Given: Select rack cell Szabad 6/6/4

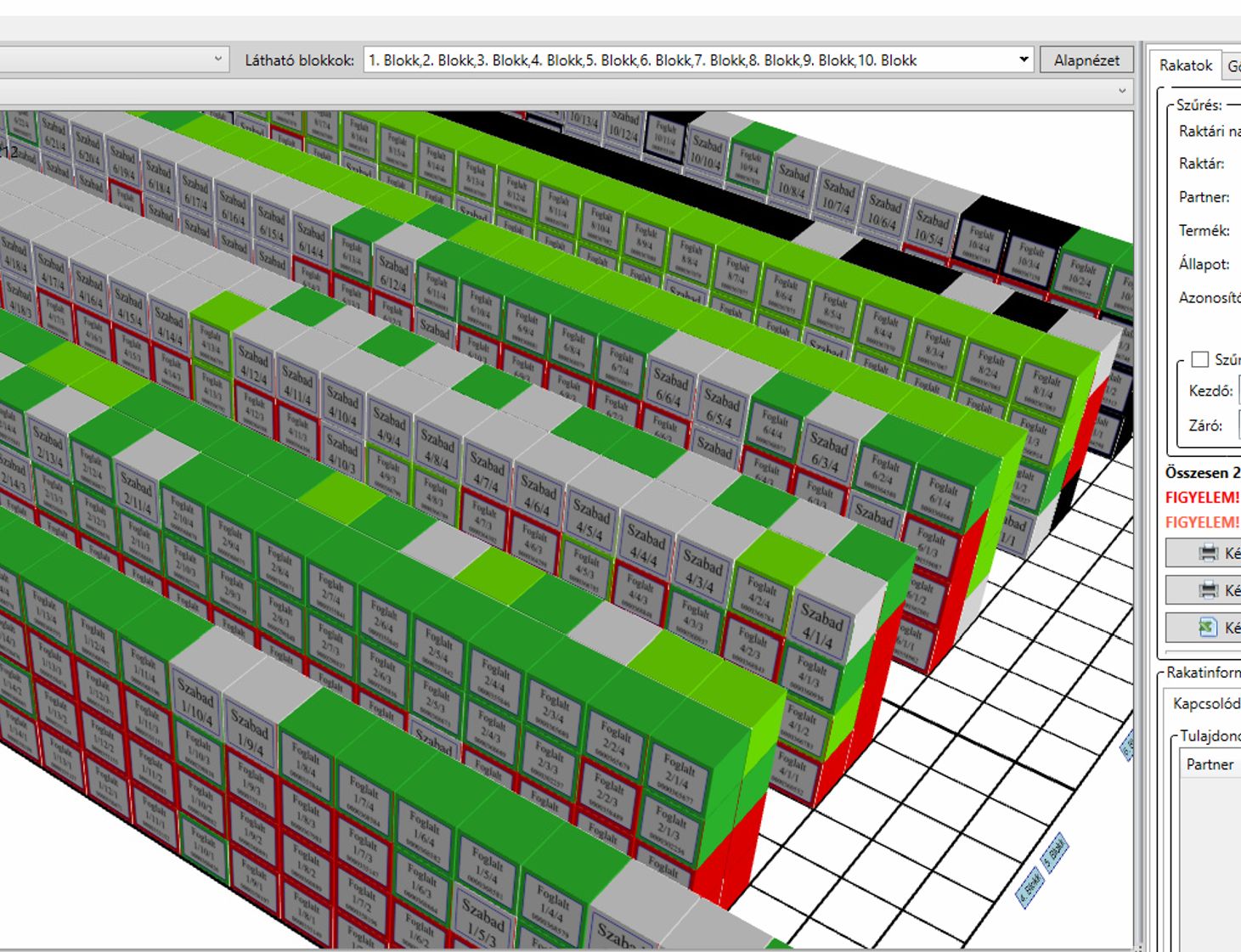Looking at the screenshot, I should tap(670, 387).
